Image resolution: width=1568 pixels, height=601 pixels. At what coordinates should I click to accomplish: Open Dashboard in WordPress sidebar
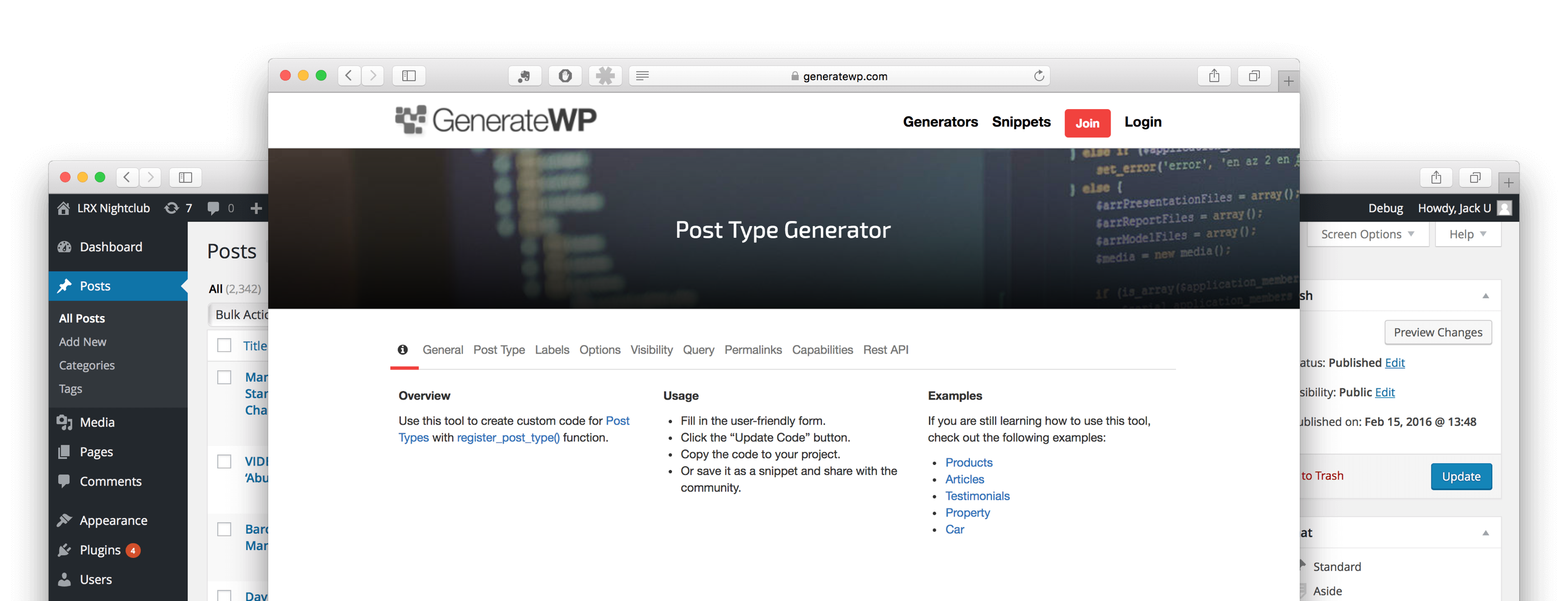point(118,247)
